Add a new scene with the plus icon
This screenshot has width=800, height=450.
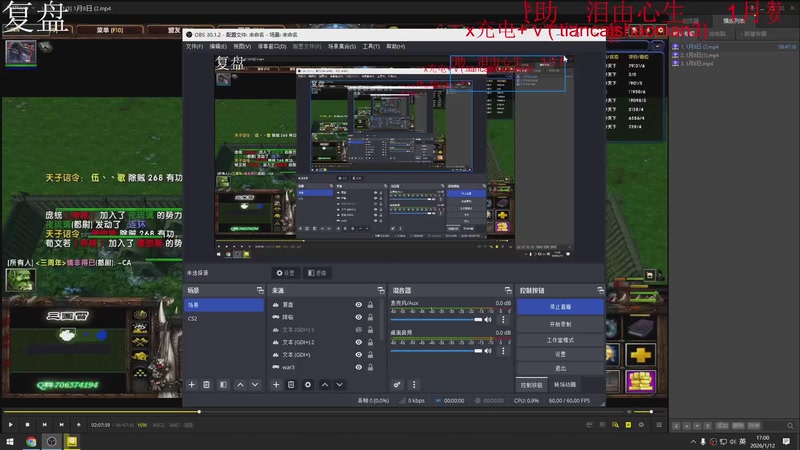pos(192,385)
